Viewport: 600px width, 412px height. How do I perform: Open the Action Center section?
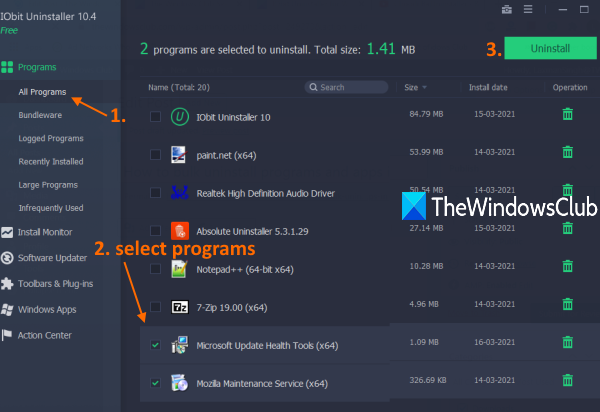tap(44, 335)
